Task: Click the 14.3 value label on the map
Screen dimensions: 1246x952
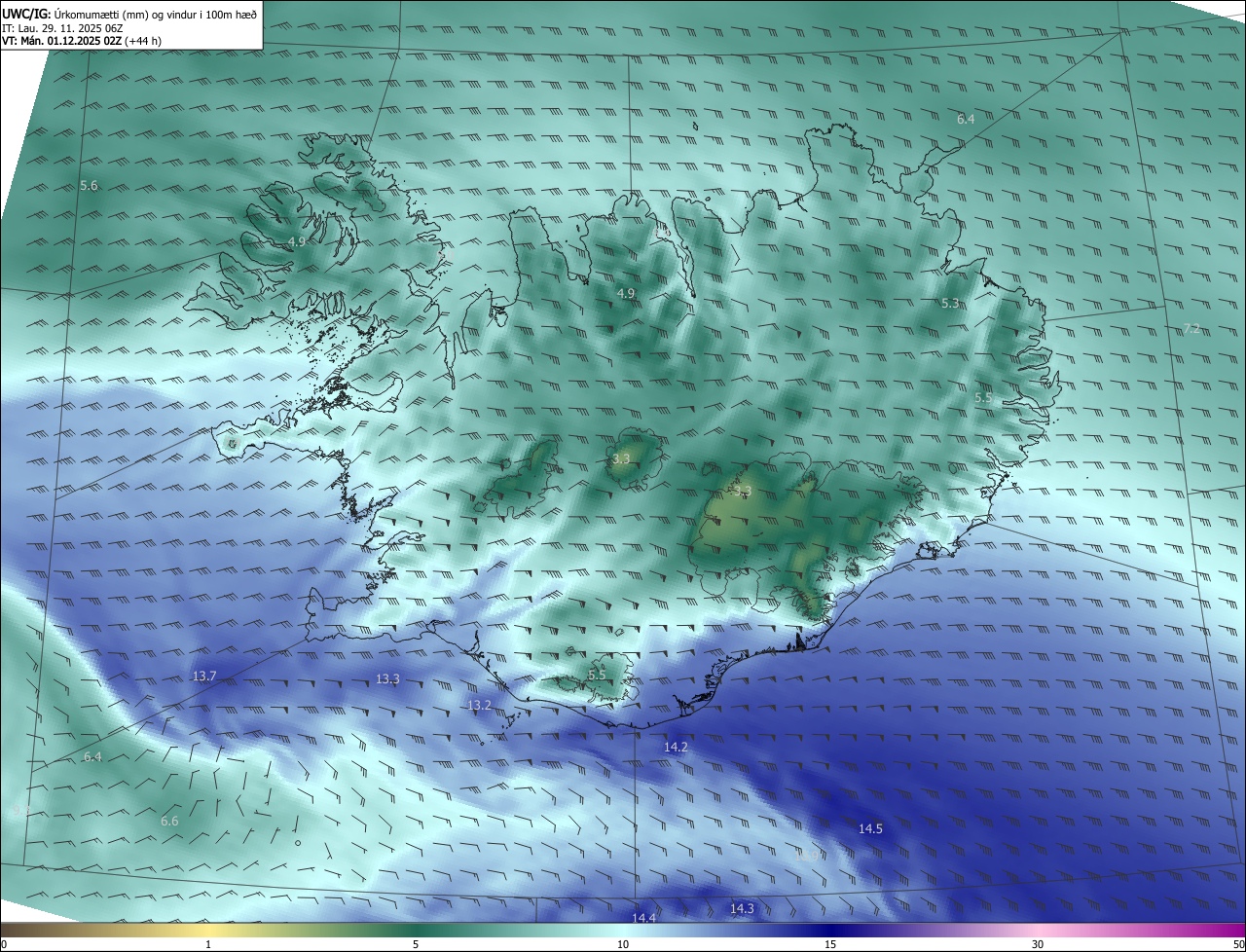Action: click(742, 908)
